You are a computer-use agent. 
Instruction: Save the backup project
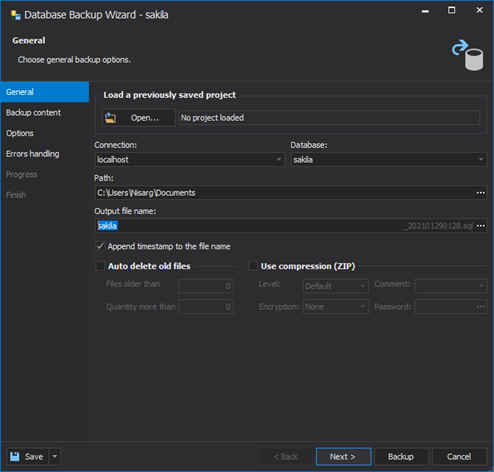[x=28, y=456]
